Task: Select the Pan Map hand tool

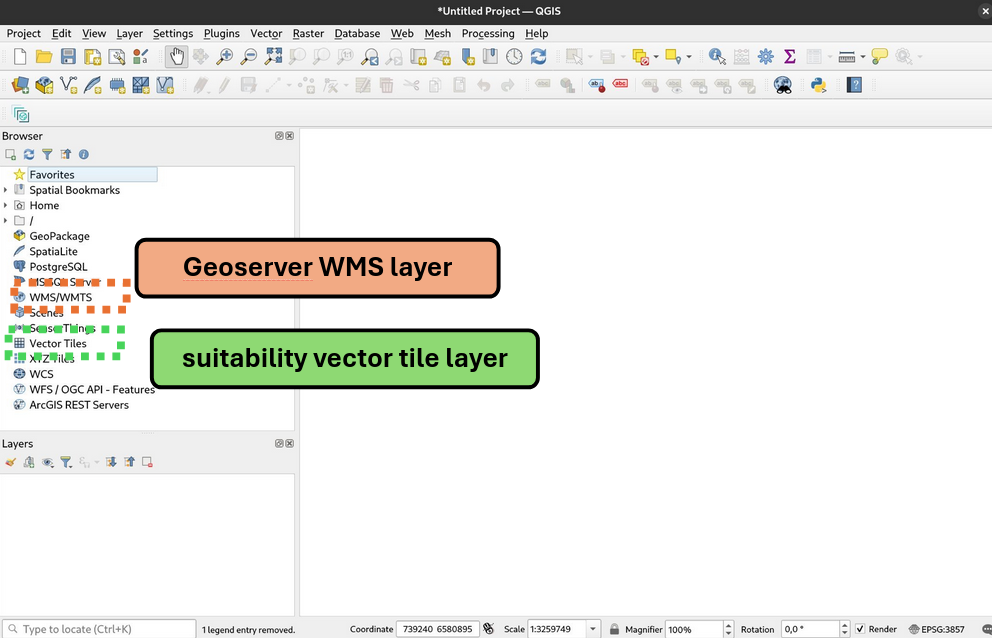Action: (x=177, y=57)
